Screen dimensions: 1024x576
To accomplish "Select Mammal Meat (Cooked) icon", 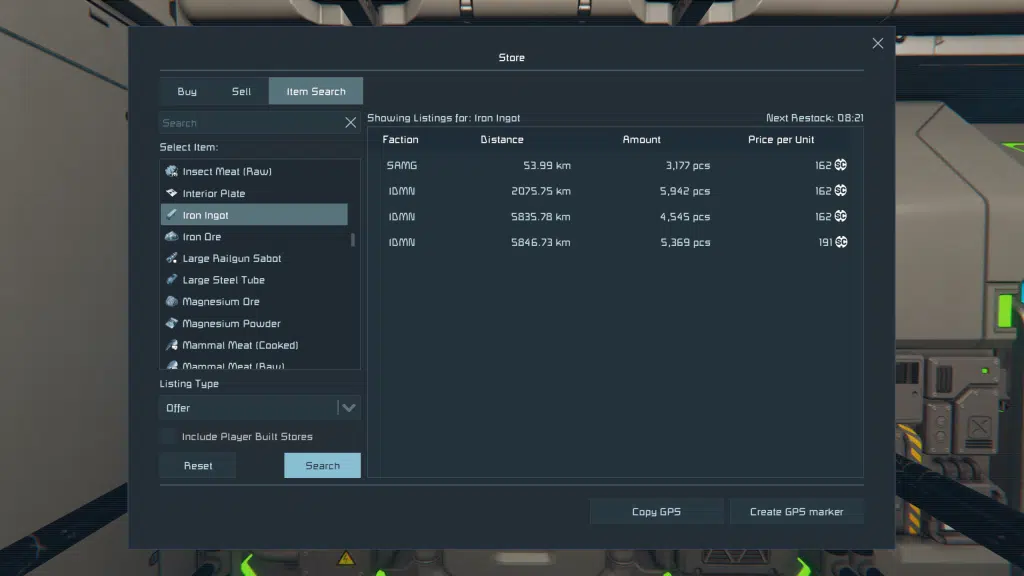I will [172, 345].
